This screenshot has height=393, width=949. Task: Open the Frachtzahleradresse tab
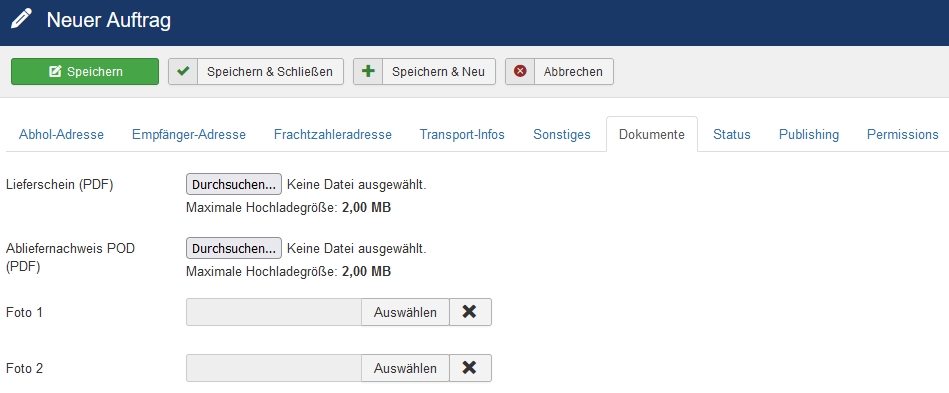[333, 134]
